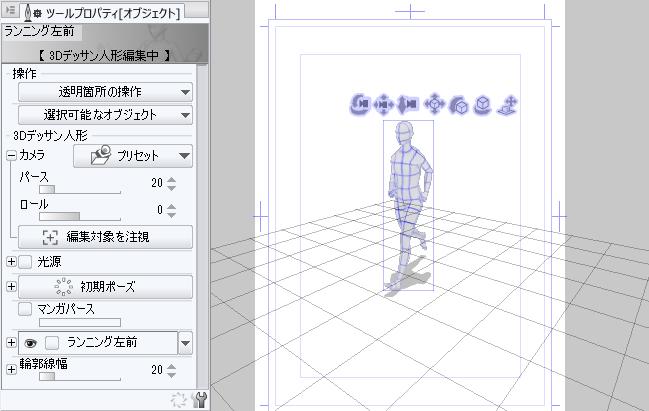Toggle the 光源 checkbox
The height and width of the screenshot is (411, 649).
(25, 262)
